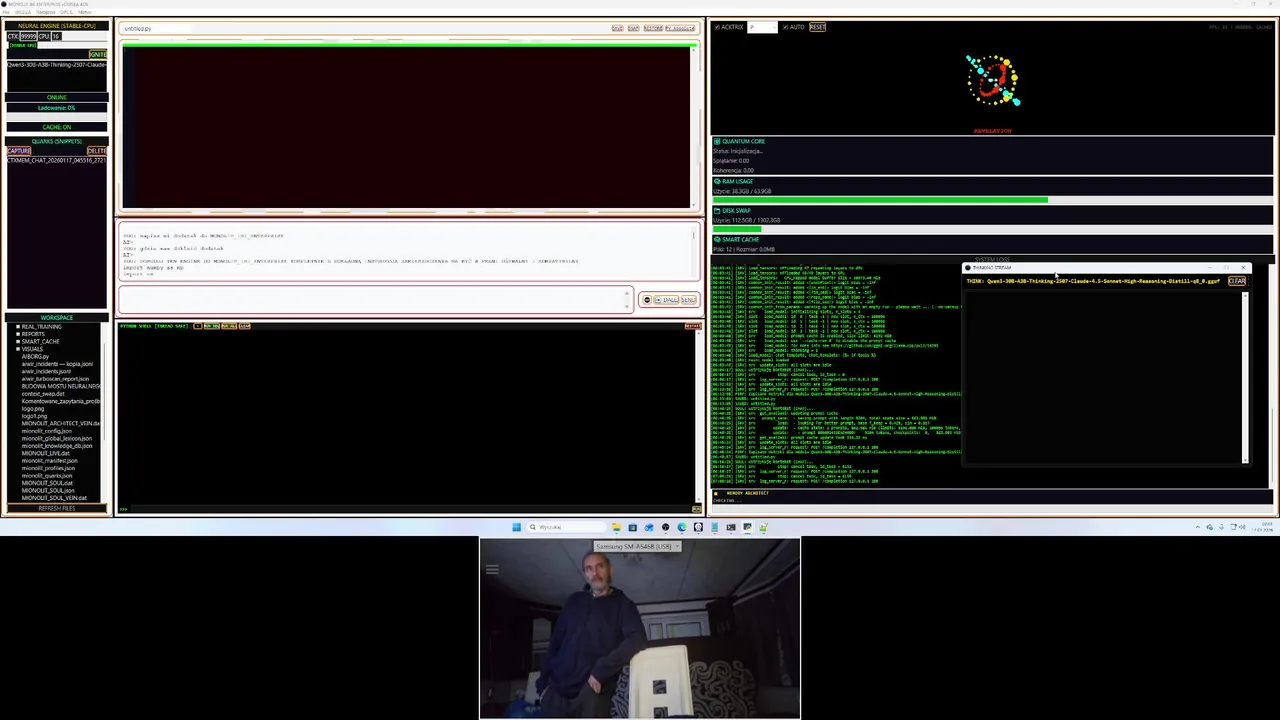Screen dimensions: 1280x720
Task: Click the IGNITE button
Action: pos(98,54)
